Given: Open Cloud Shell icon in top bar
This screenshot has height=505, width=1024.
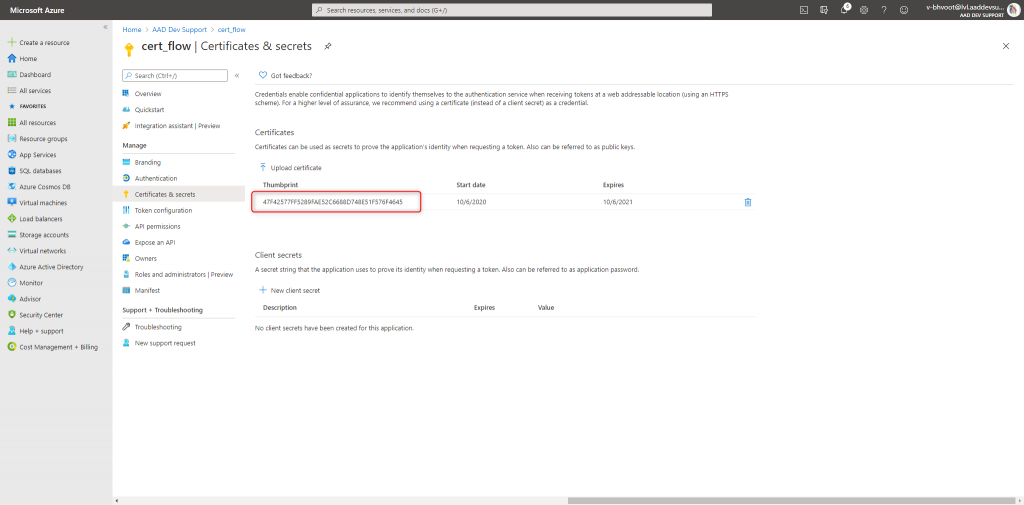Looking at the screenshot, I should click(x=805, y=10).
